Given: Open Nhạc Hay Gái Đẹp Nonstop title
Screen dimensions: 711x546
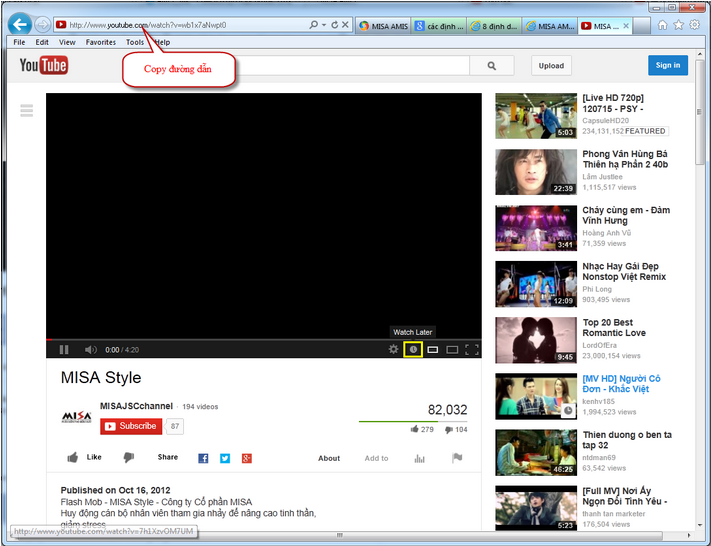Looking at the screenshot, I should (x=624, y=271).
